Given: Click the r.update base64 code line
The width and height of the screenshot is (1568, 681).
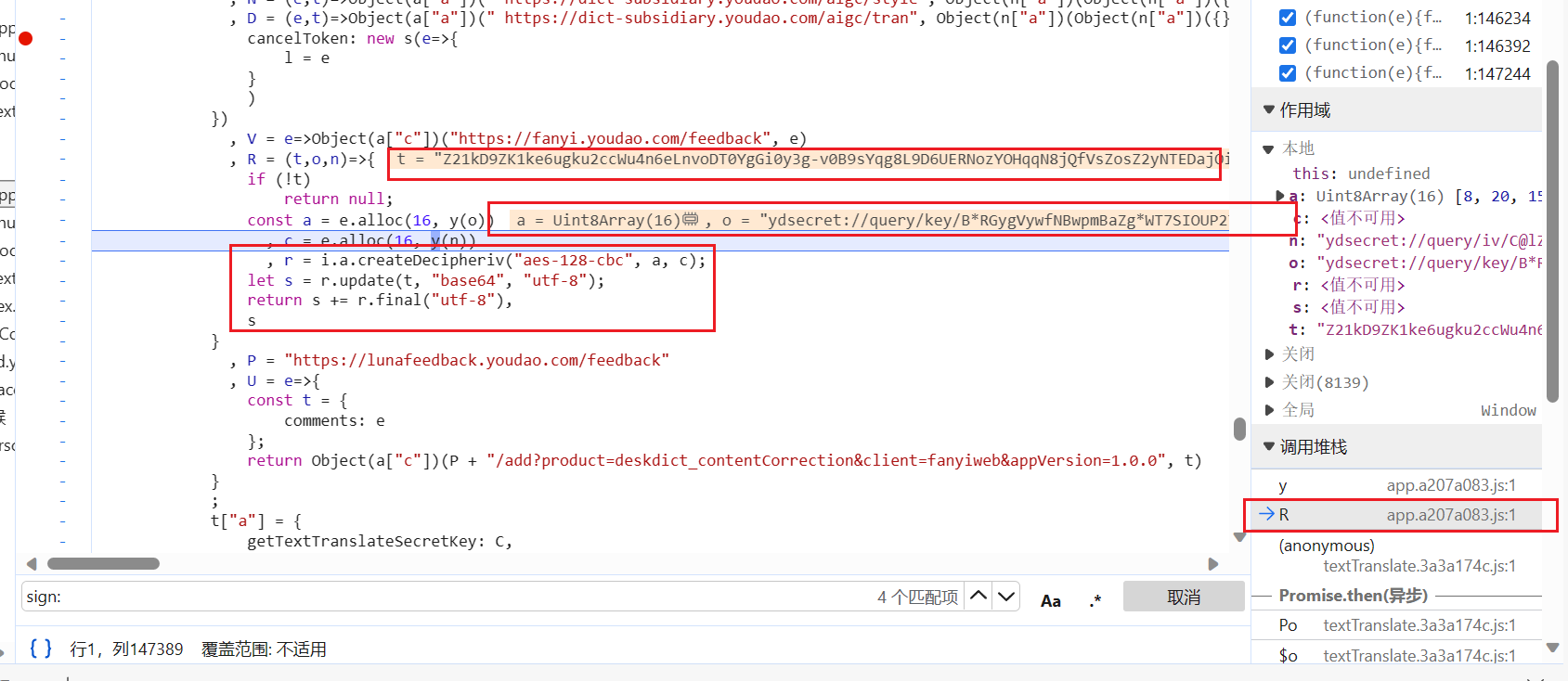Looking at the screenshot, I should click(x=426, y=280).
